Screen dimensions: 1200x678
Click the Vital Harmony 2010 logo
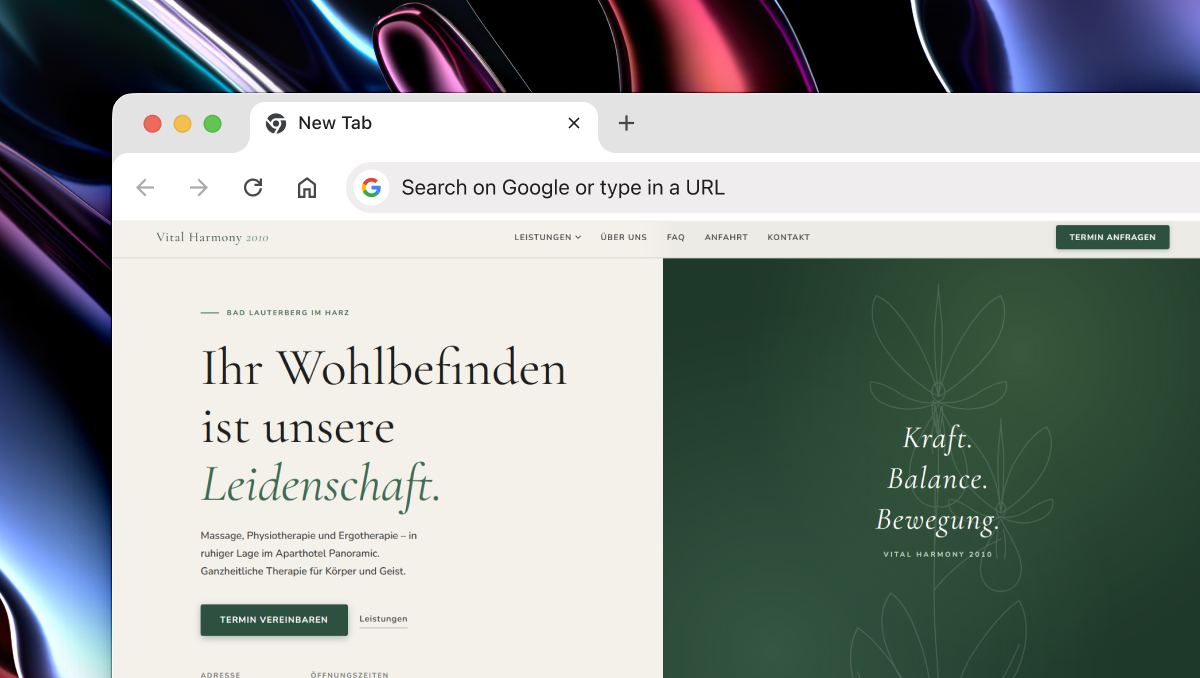point(212,237)
